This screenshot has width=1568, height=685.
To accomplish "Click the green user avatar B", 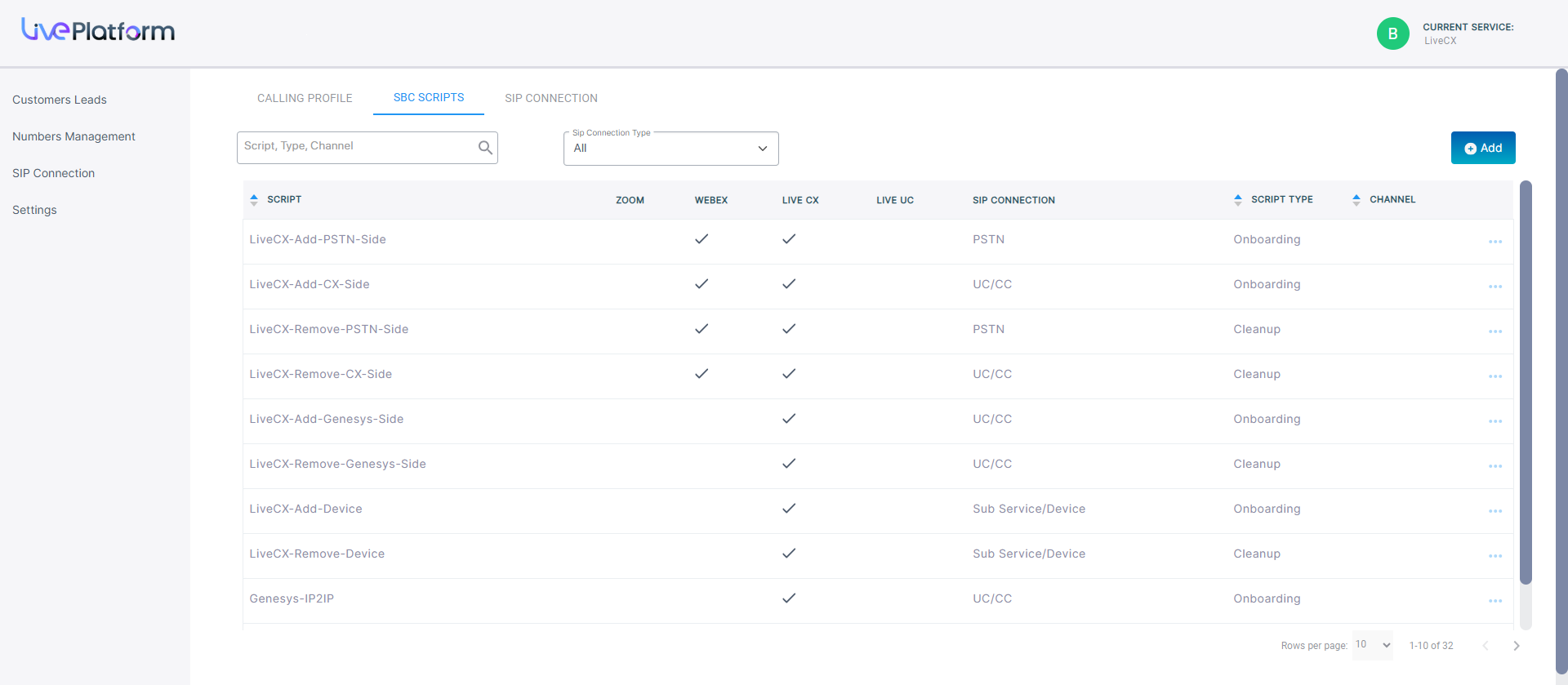I will pos(1392,33).
